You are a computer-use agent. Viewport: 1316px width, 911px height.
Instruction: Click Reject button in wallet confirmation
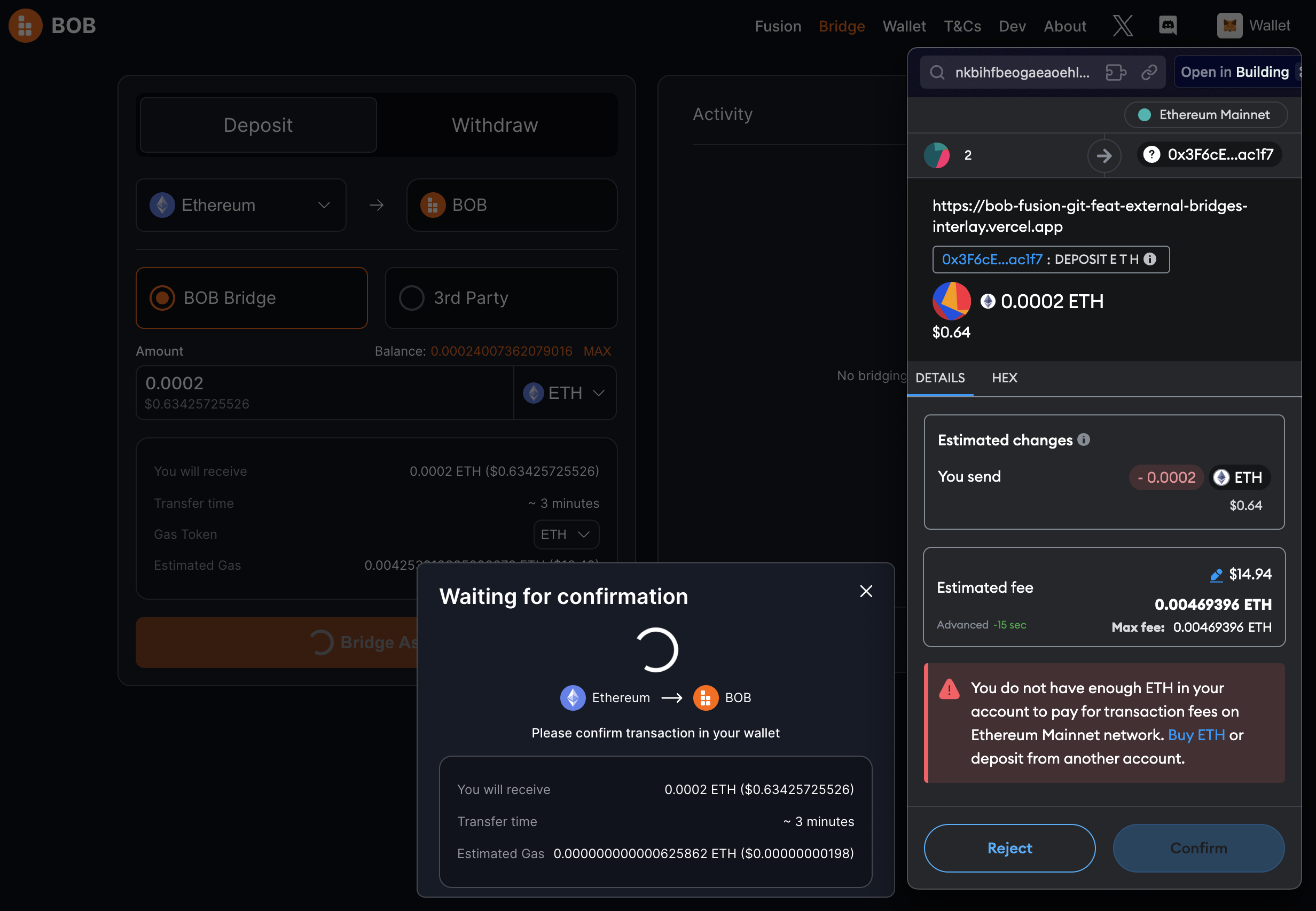point(1009,847)
